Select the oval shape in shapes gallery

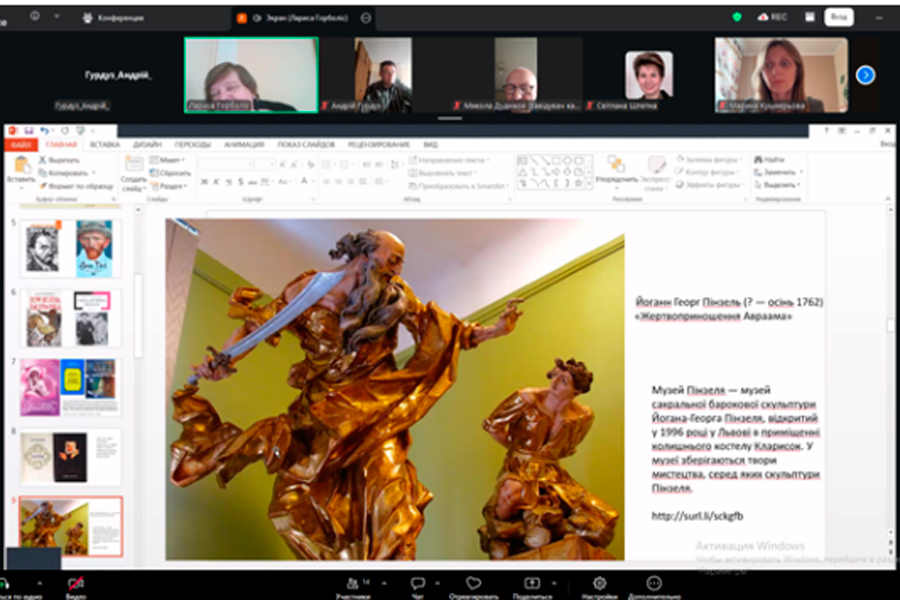(567, 161)
